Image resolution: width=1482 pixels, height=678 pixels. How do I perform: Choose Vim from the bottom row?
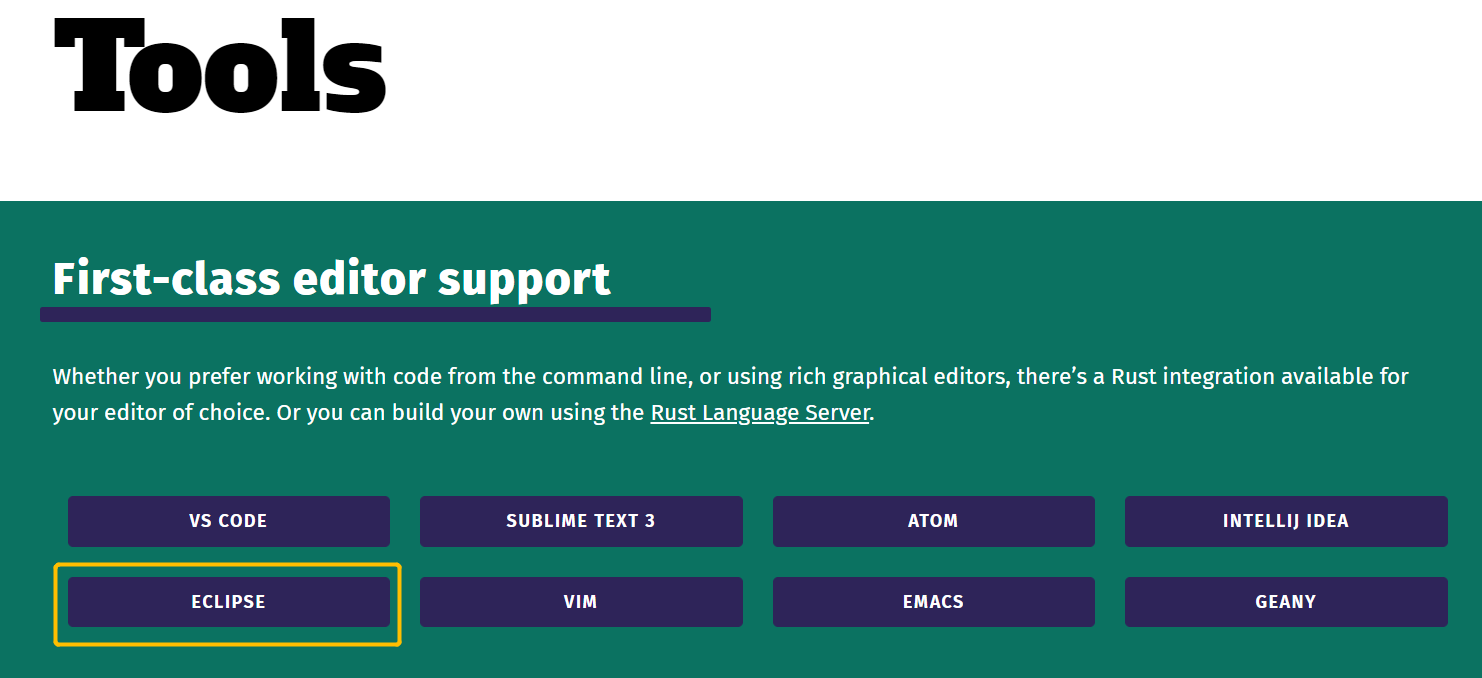pyautogui.click(x=581, y=602)
